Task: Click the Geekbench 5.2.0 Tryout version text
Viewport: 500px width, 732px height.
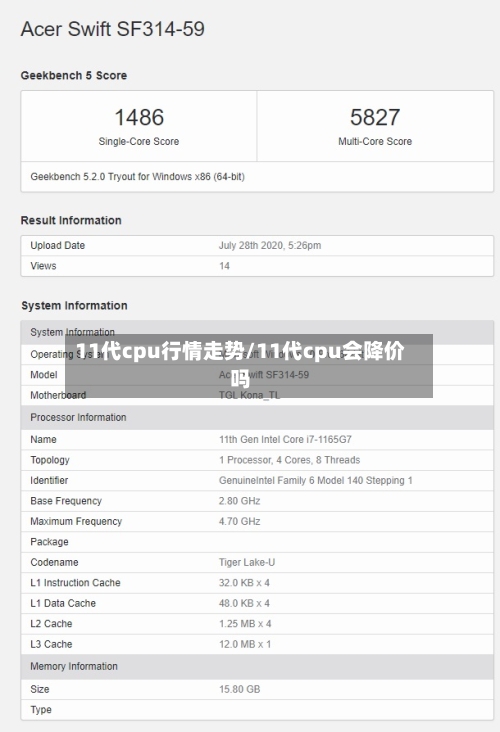Action: [x=138, y=176]
